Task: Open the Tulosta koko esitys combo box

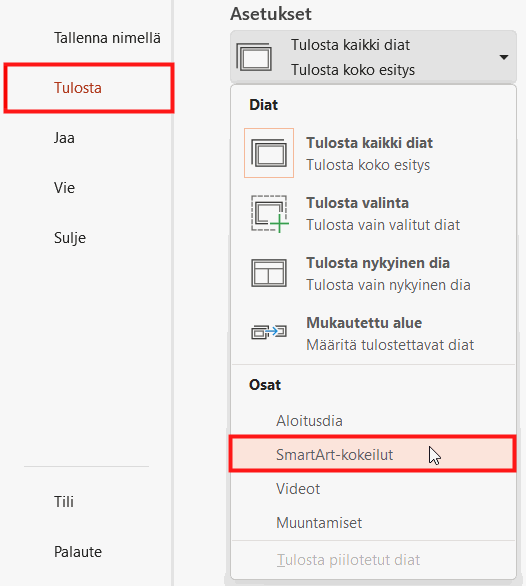Action: [x=373, y=57]
